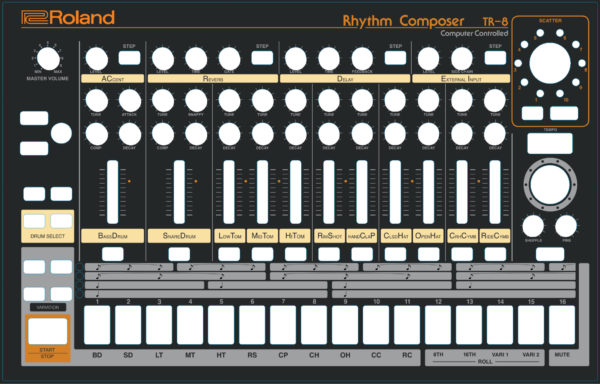Image resolution: width=600 pixels, height=384 pixels.
Task: Select the button below the RimShot label
Action: (329, 254)
